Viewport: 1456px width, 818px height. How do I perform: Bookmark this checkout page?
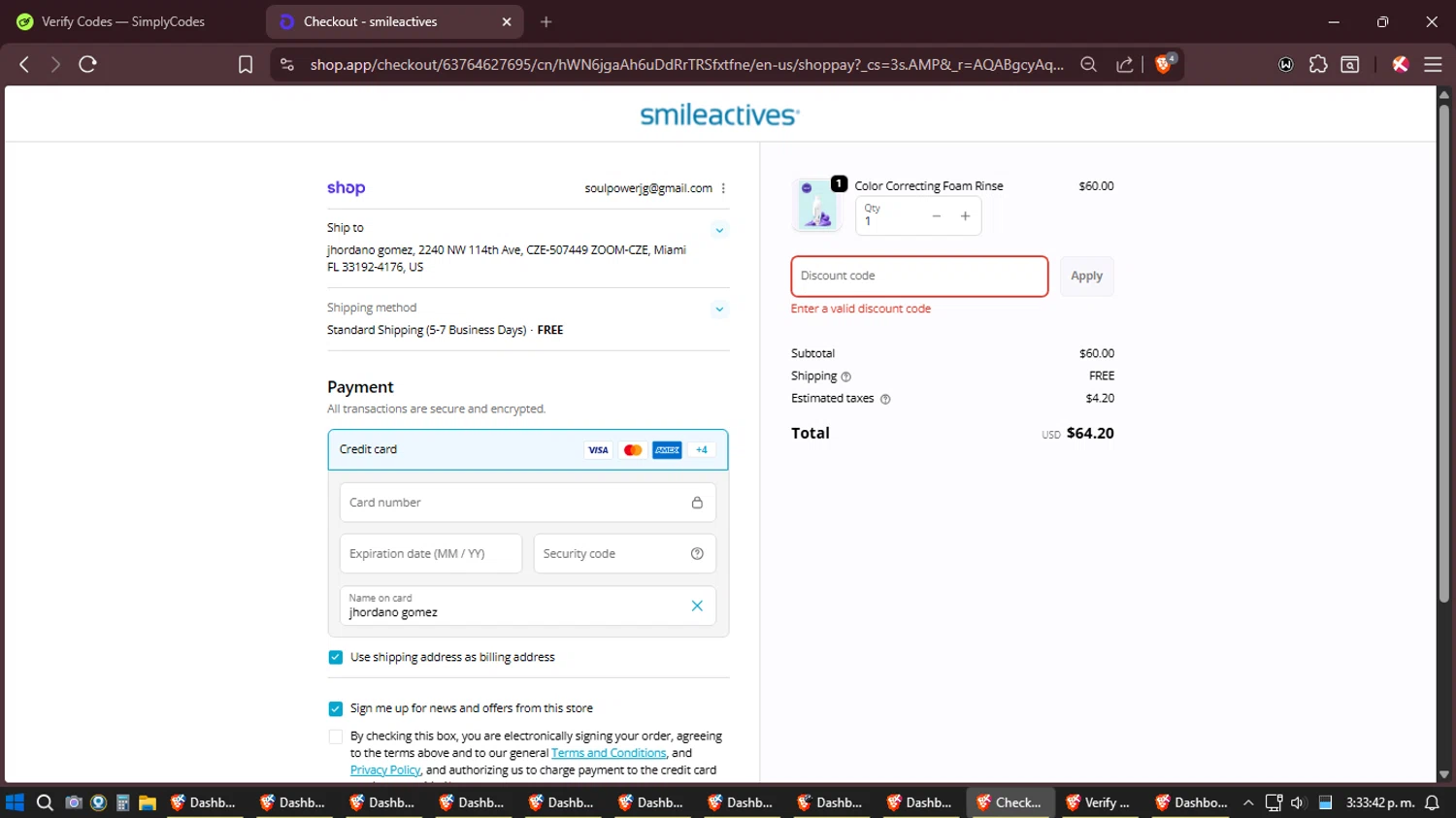point(246,64)
